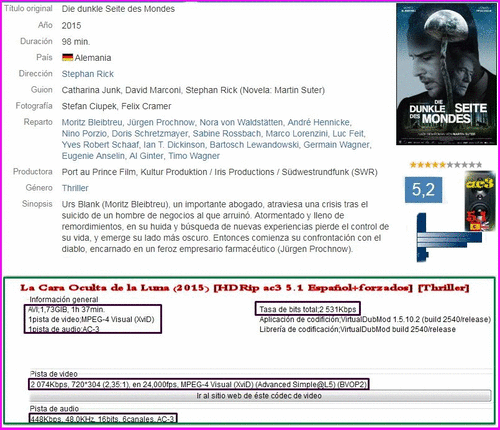Click the audio track info line 448Kbps
Image resolution: width=500 pixels, height=430 pixels.
(x=103, y=419)
